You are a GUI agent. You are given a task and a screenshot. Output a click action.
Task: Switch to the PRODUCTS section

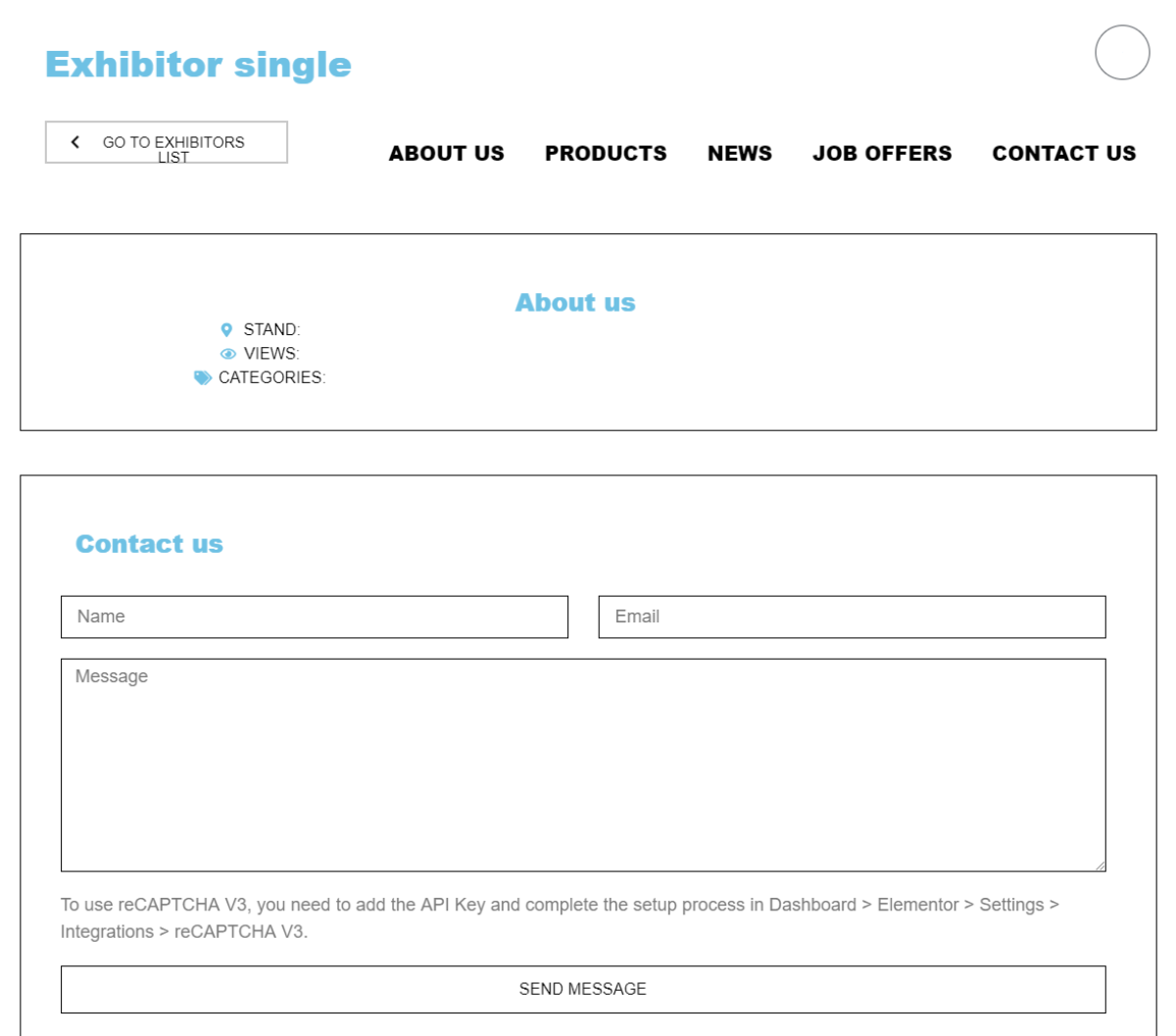606,154
